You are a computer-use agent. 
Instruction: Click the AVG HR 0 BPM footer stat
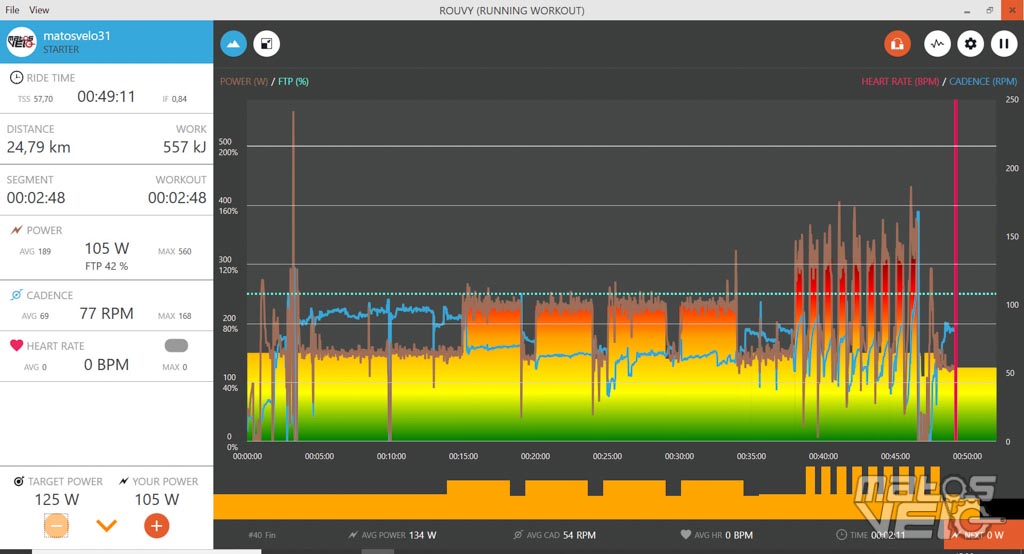716,535
